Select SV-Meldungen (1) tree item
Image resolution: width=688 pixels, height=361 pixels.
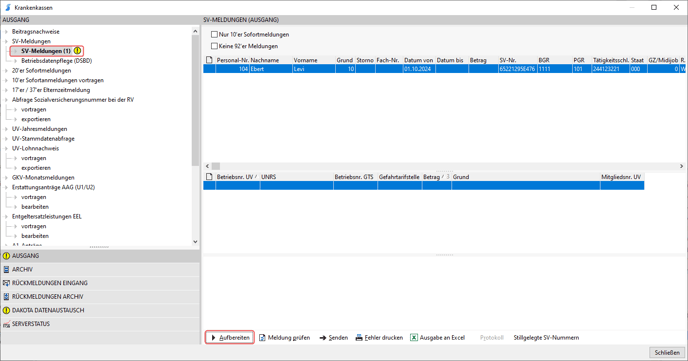pyautogui.click(x=46, y=51)
